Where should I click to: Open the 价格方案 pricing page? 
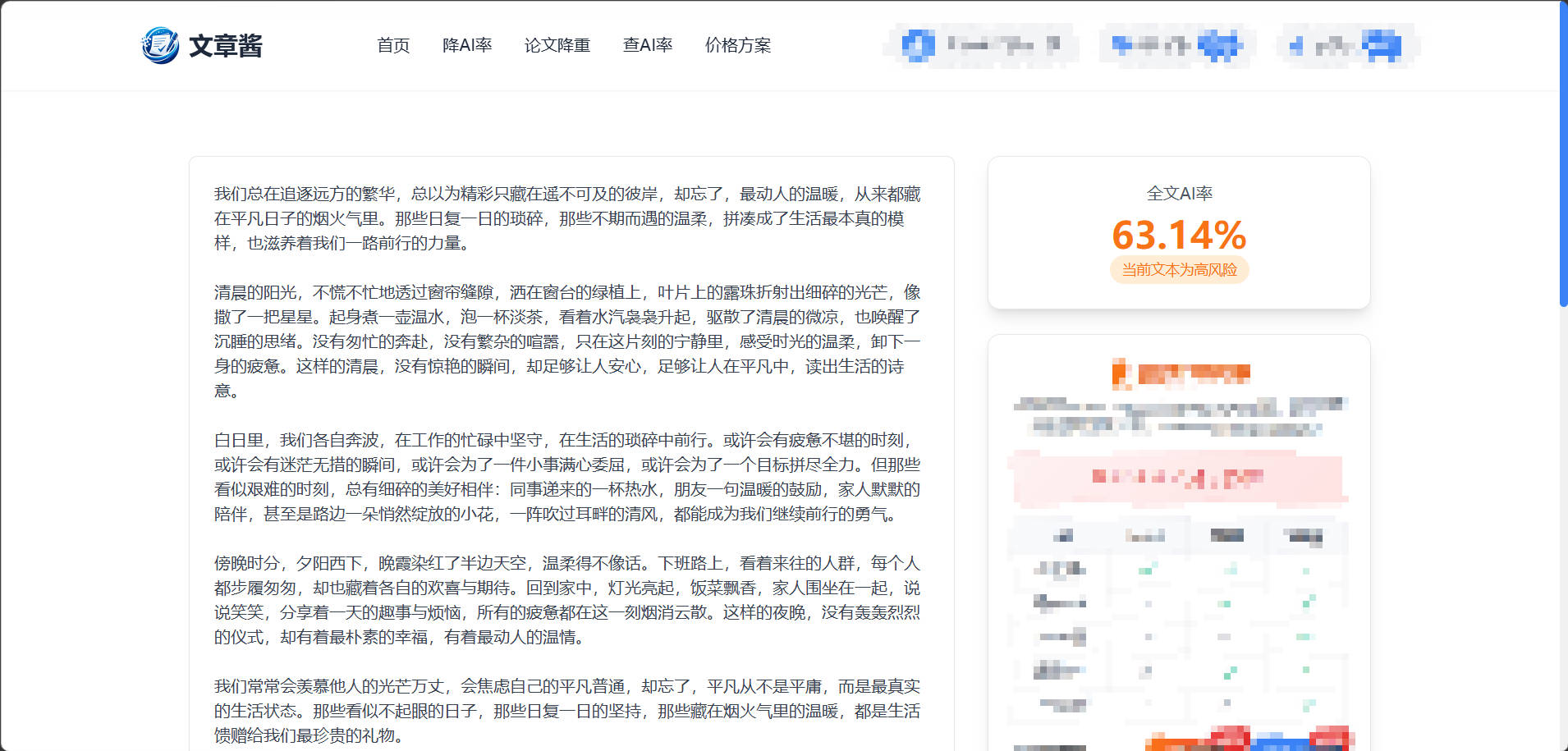[x=738, y=45]
